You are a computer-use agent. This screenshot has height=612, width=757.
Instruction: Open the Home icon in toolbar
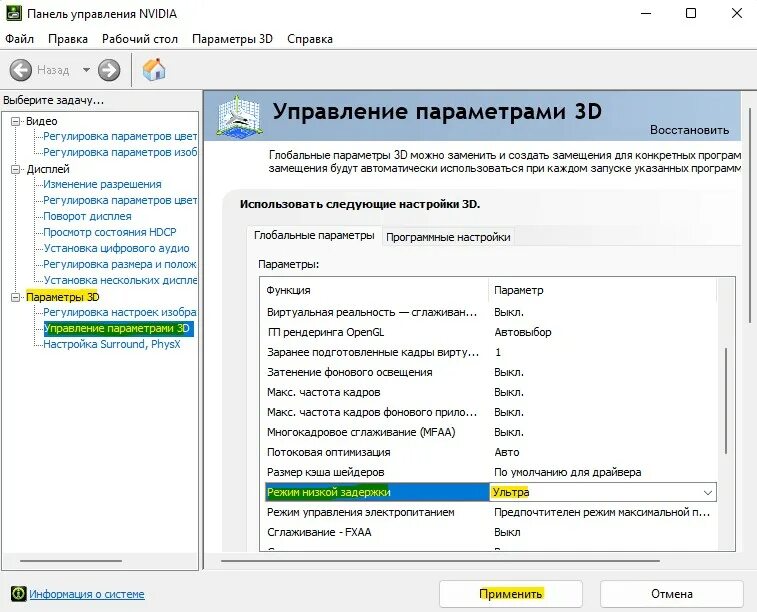(154, 70)
